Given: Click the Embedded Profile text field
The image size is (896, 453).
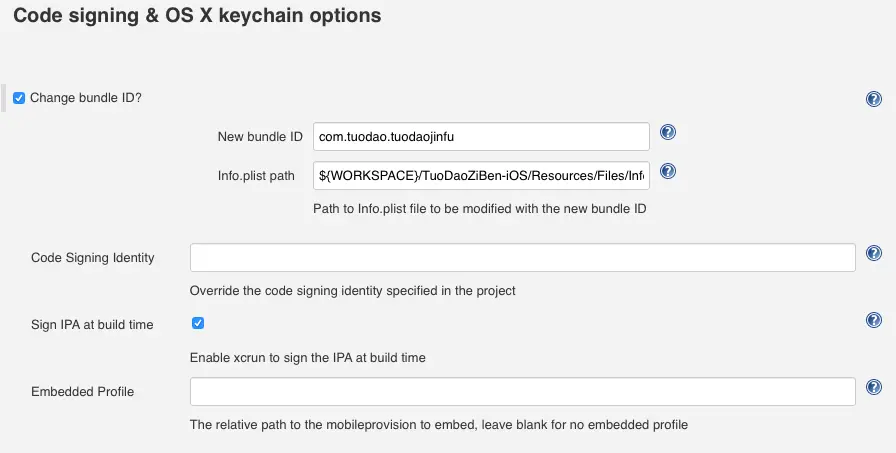Looking at the screenshot, I should (x=522, y=391).
